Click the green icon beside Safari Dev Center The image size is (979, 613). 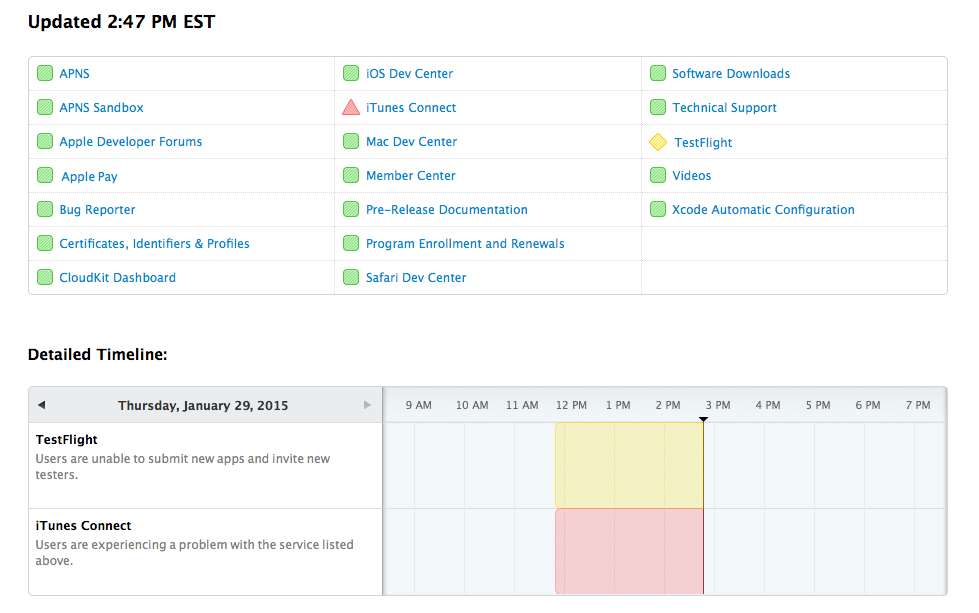(x=351, y=277)
